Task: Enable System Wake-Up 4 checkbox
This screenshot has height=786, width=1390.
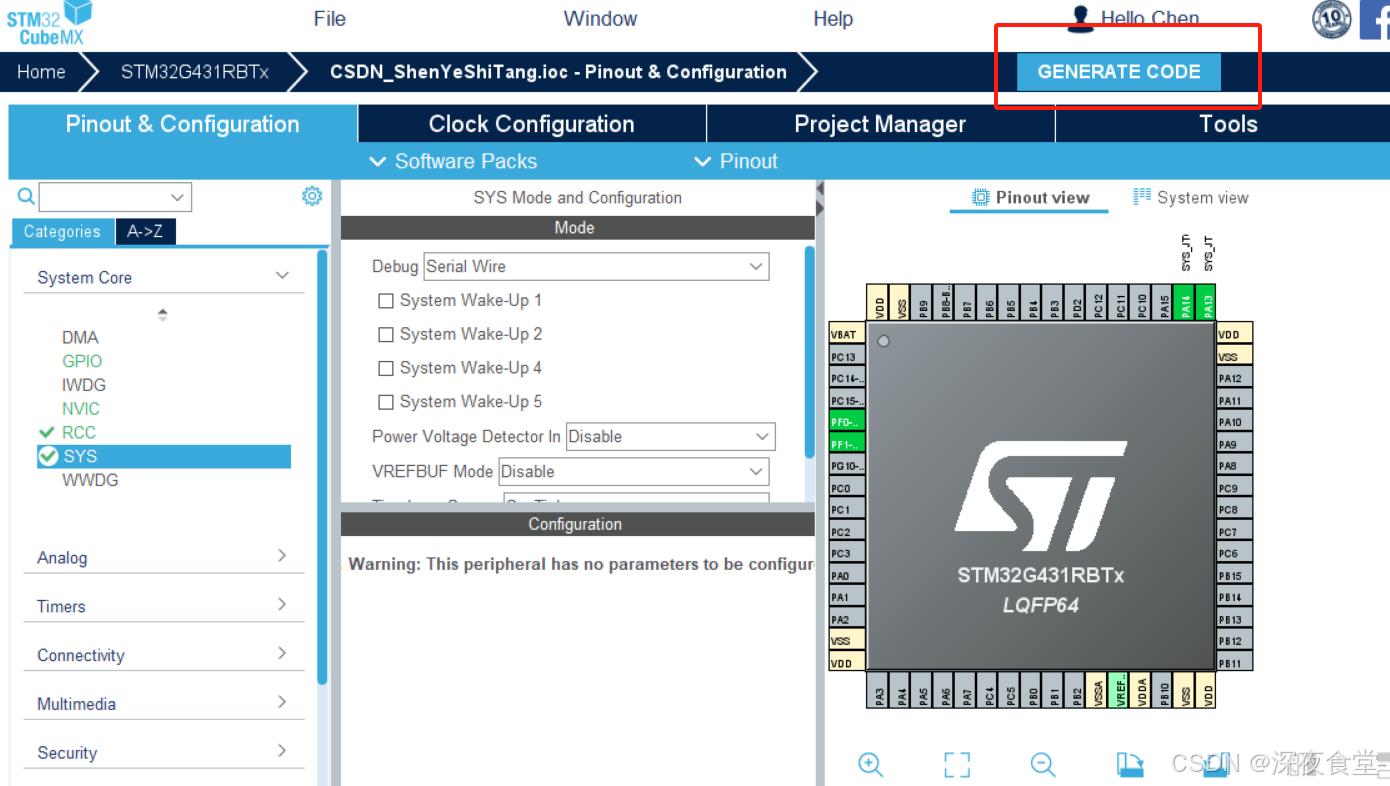Action: click(x=385, y=369)
